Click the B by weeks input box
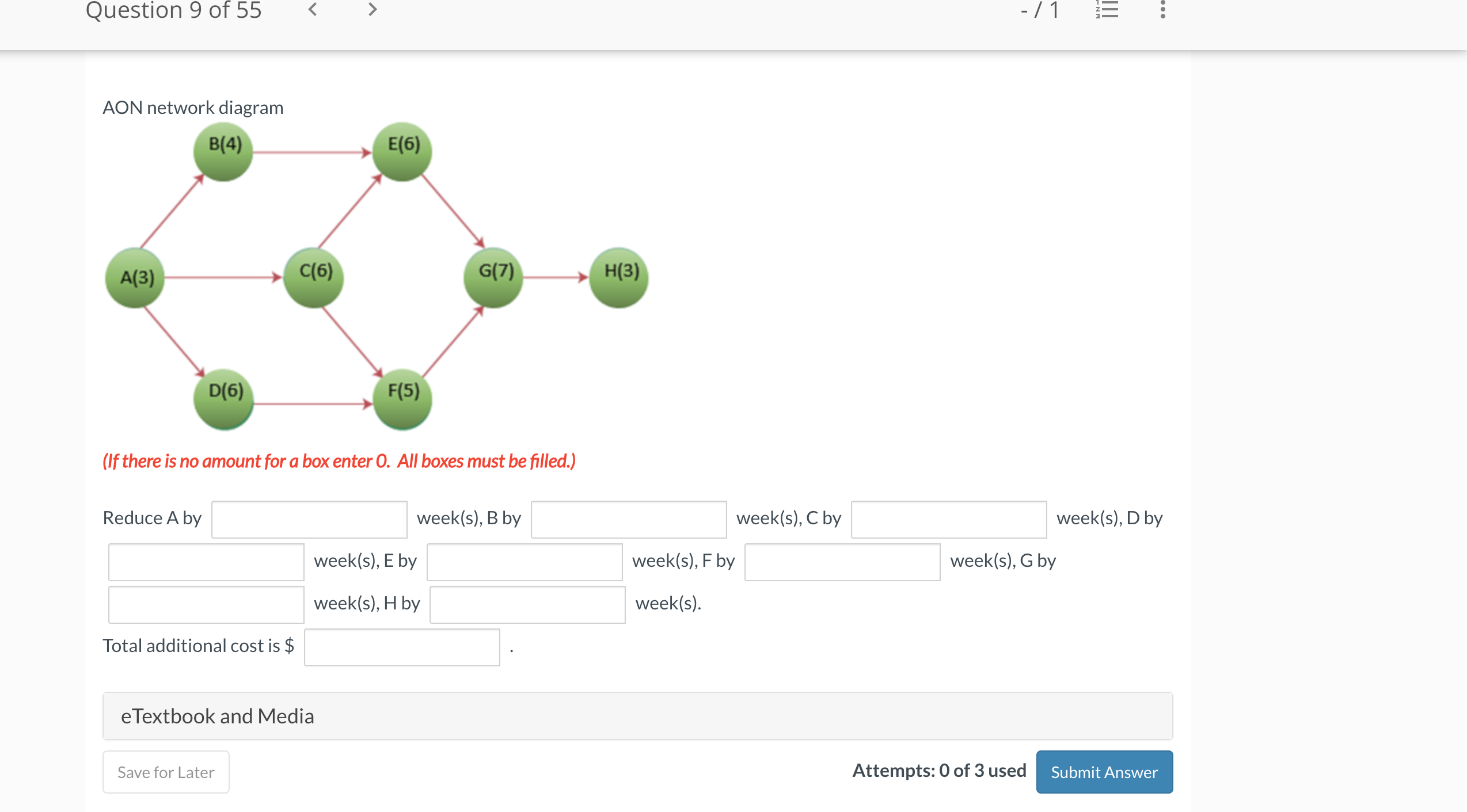Image resolution: width=1467 pixels, height=812 pixels. (629, 519)
